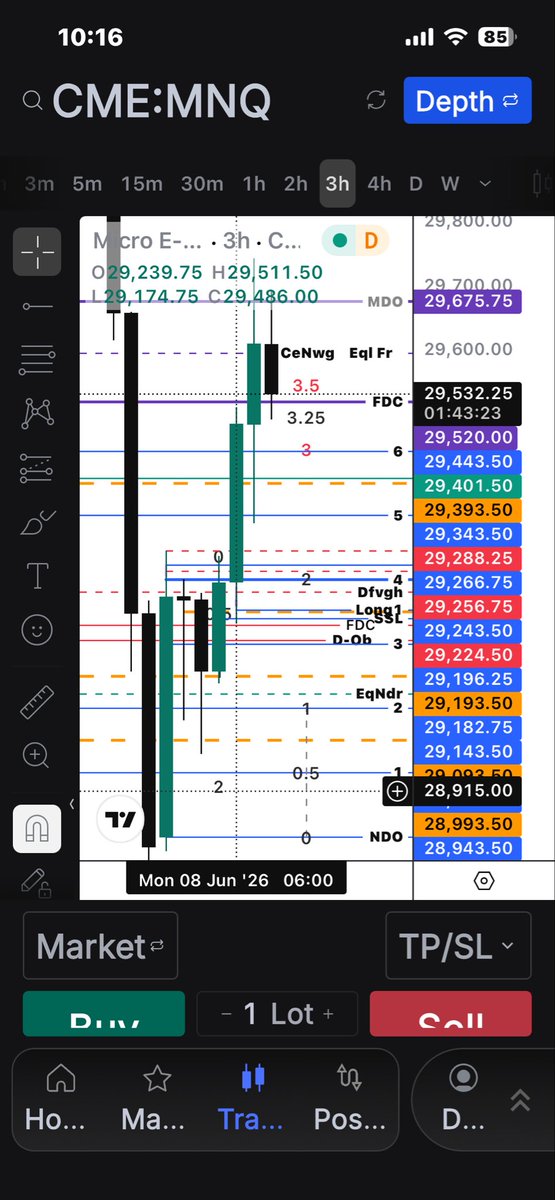Select the 15m timeframe
The height and width of the screenshot is (1200, 555).
pos(141,183)
